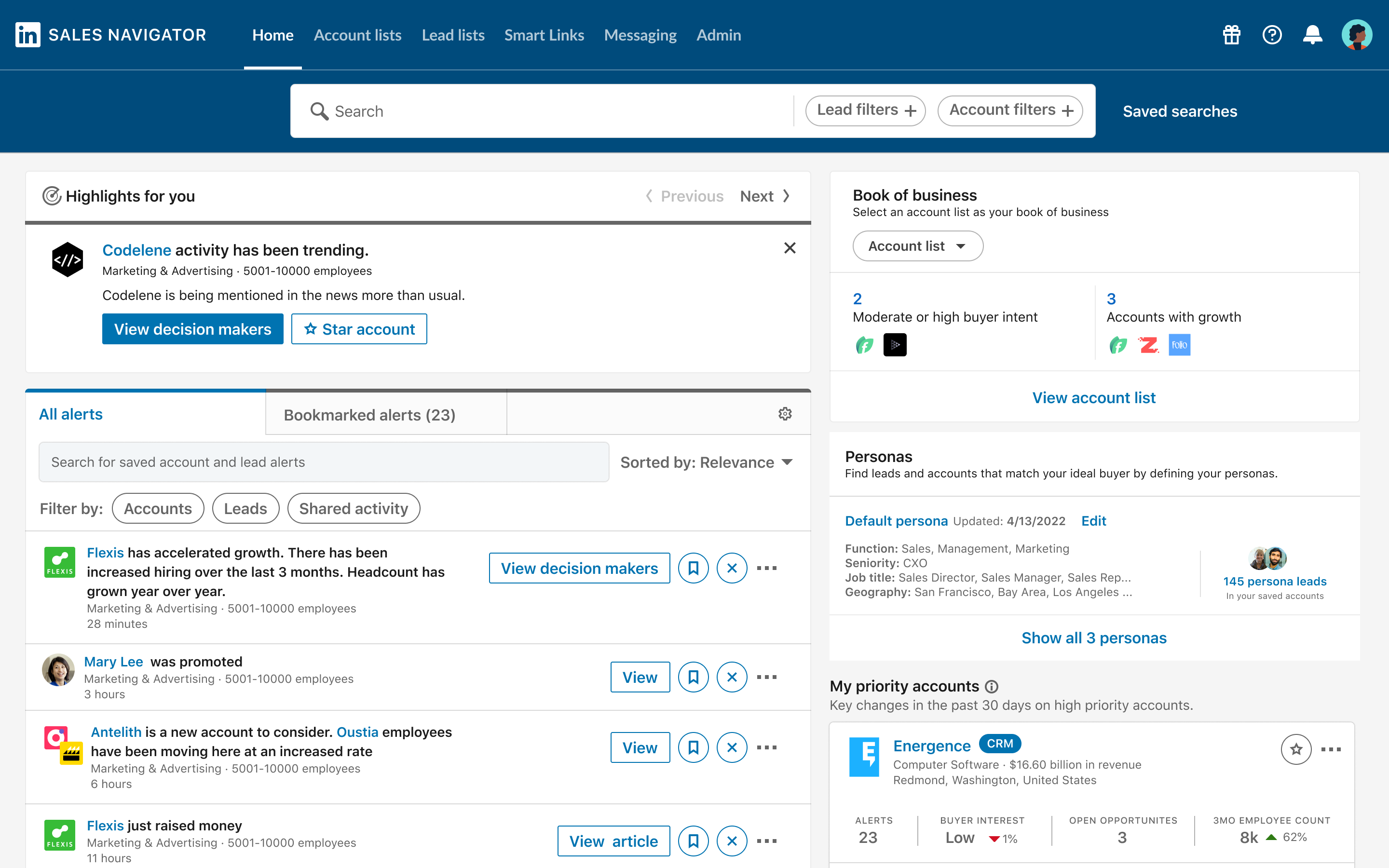Viewport: 1389px width, 868px height.
Task: Dismiss the Mary Lee promotion alert
Action: (x=732, y=678)
